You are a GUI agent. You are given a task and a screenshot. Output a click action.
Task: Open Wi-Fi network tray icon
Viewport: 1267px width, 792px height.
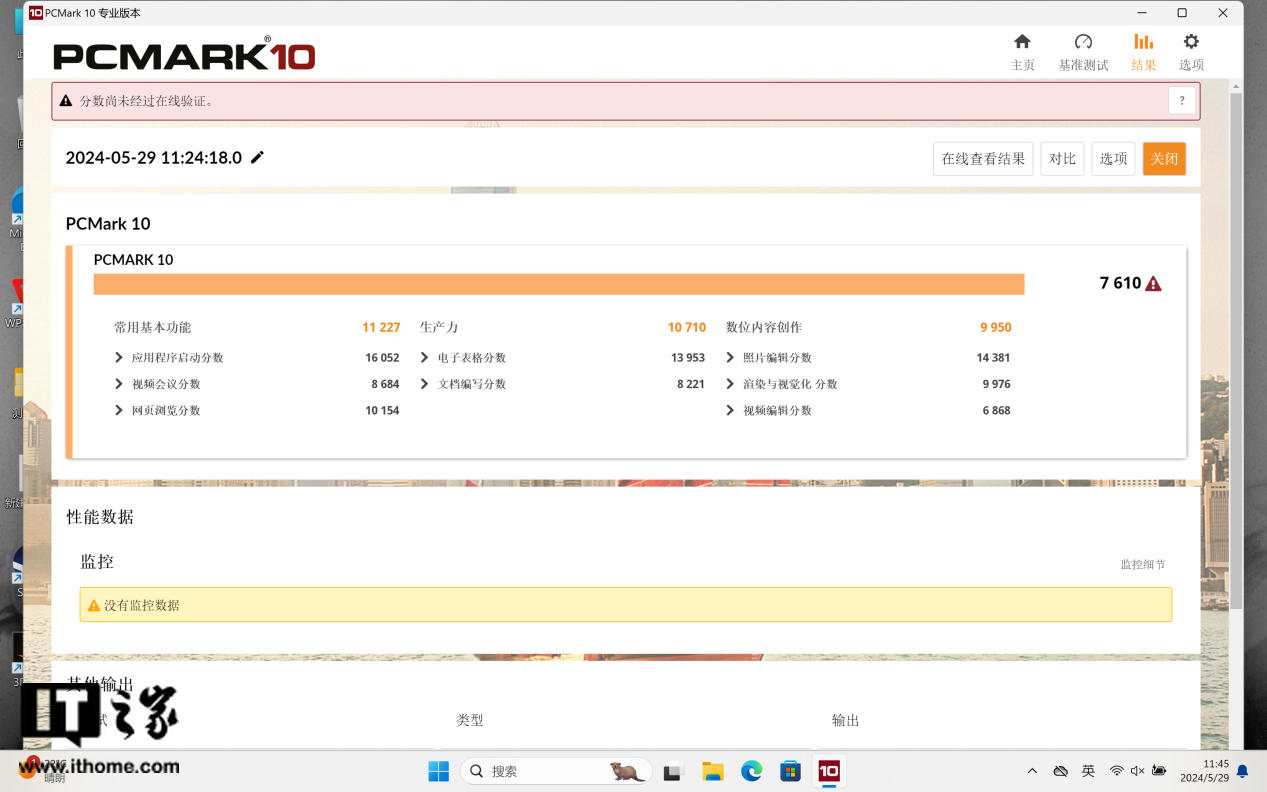pos(1117,771)
